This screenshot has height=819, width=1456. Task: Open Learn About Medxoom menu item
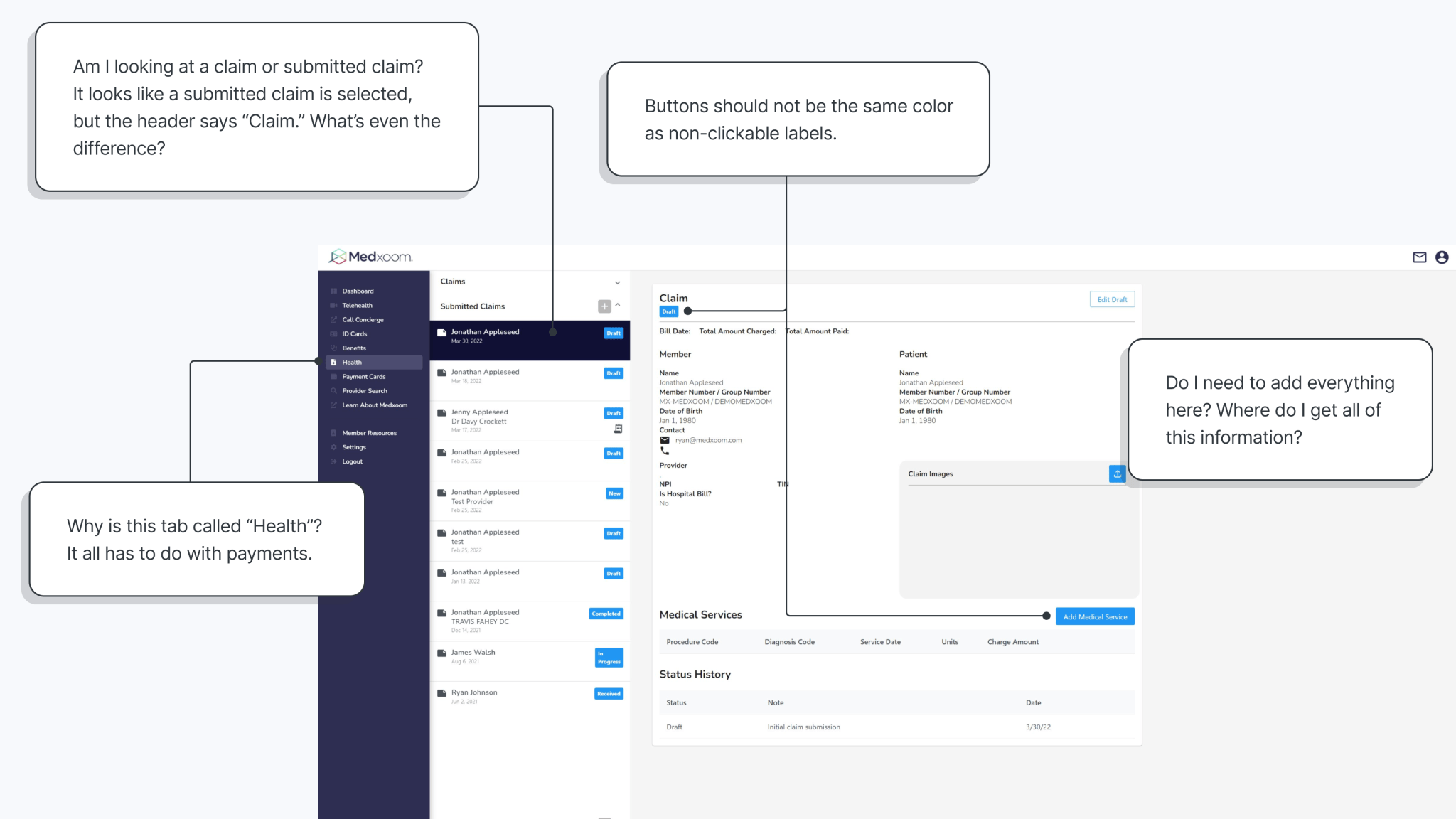pos(374,405)
